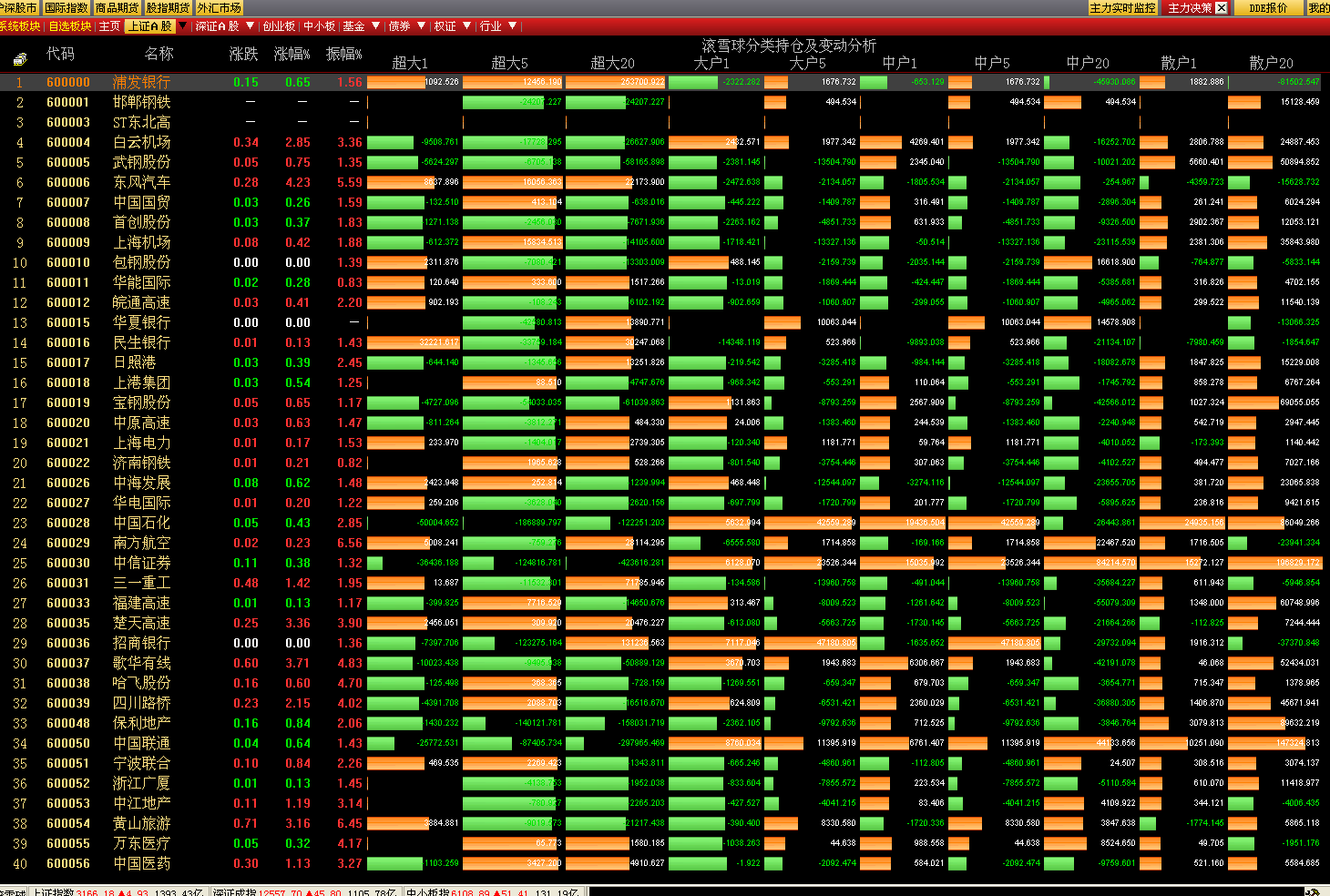Screen dimensions: 1330x896
Task: Click the analysis title 滚雪球分类持仓及变动分析
Action: (x=789, y=45)
